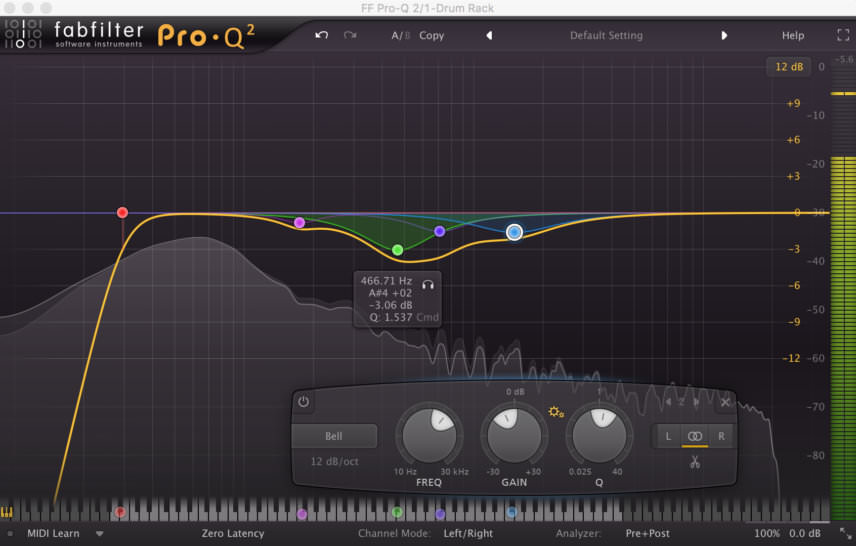
Task: Click the Q knob
Action: click(x=599, y=436)
